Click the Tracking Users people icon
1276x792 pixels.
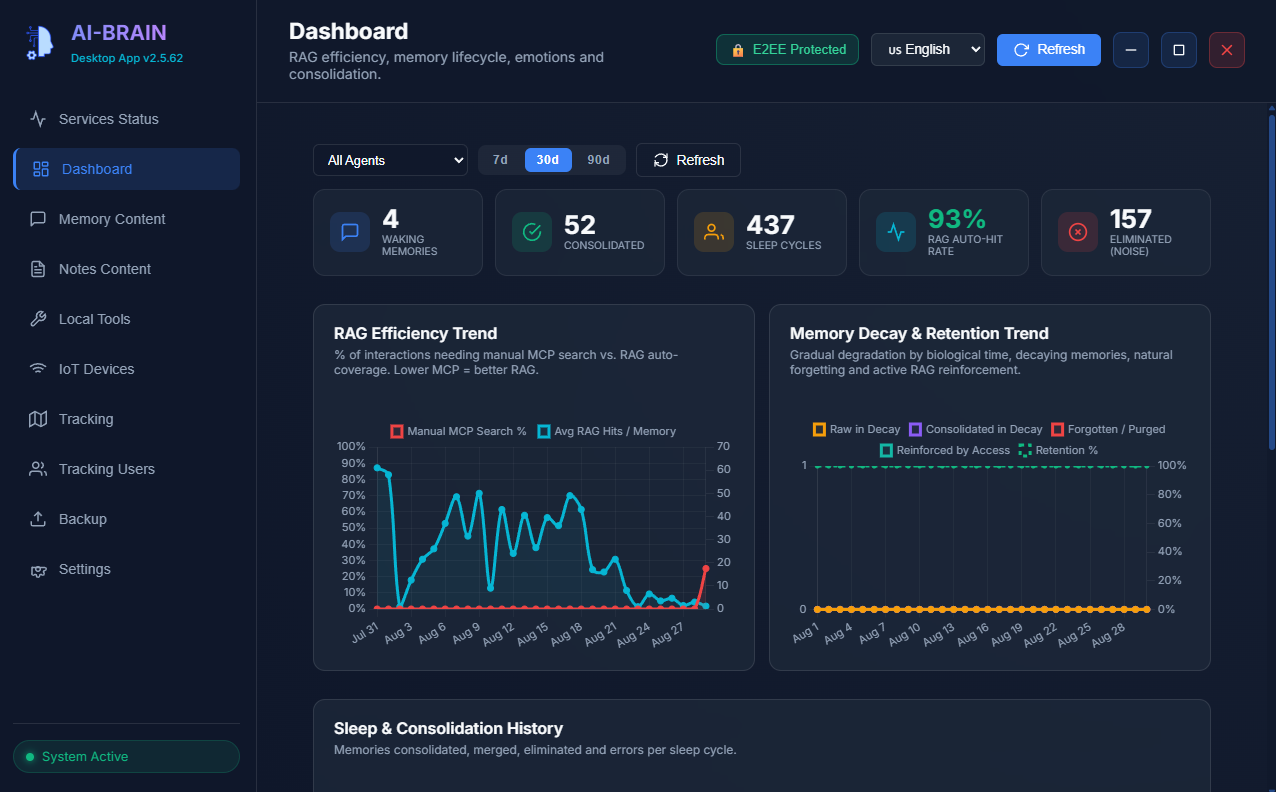pyautogui.click(x=38, y=469)
